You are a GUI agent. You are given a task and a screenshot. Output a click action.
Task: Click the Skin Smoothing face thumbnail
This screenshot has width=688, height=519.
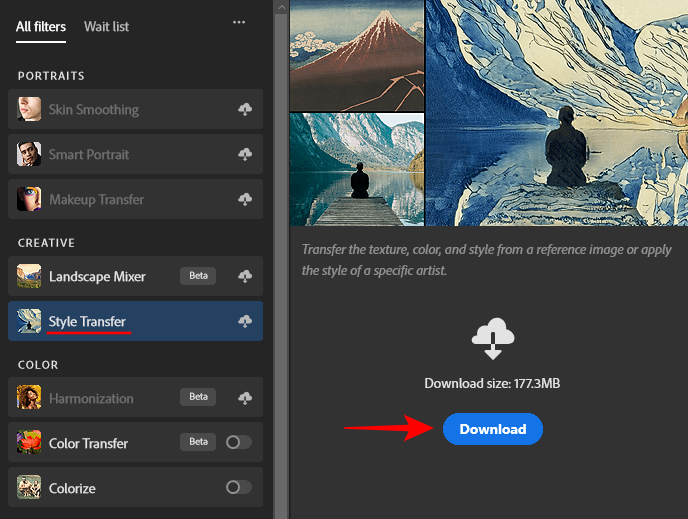[29, 109]
